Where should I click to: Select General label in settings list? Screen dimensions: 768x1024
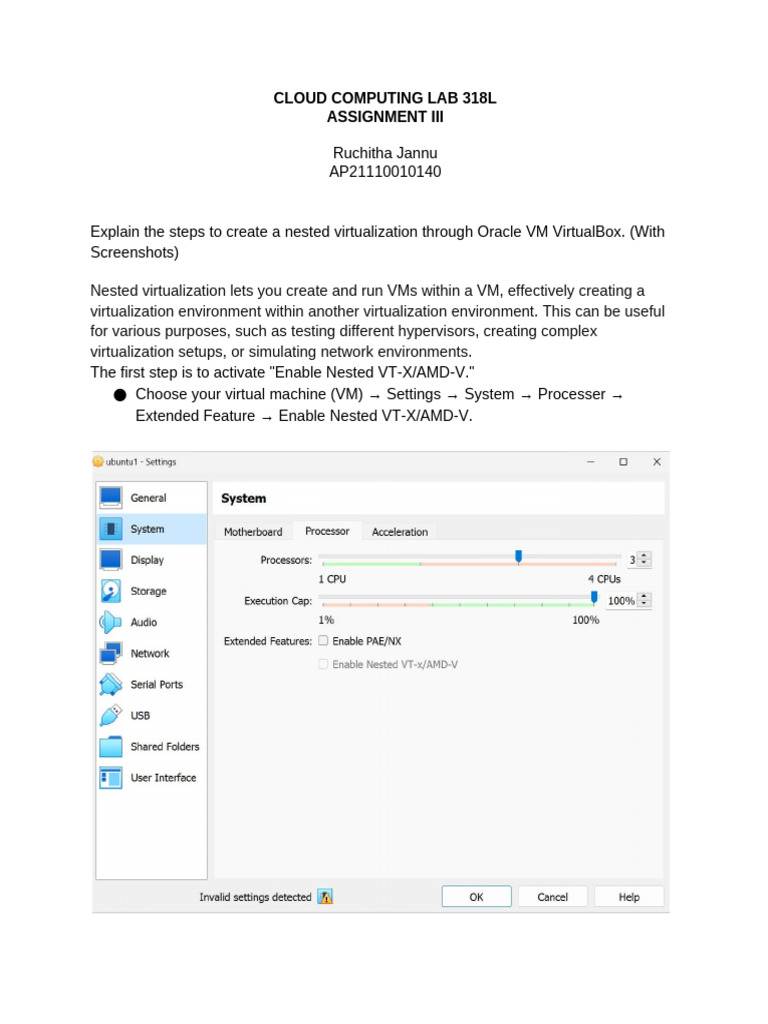148,498
